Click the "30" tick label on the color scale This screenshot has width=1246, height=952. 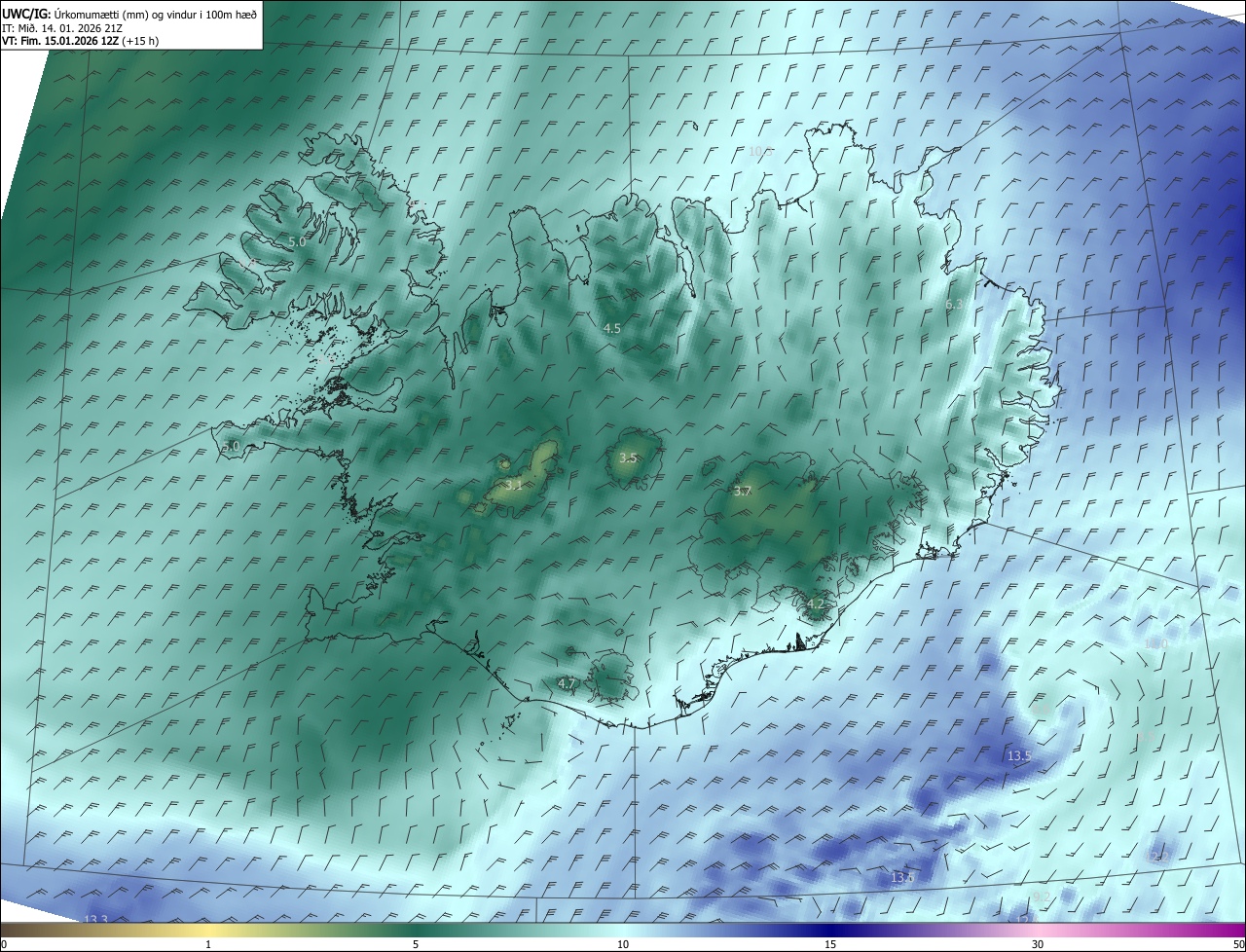point(1038,944)
